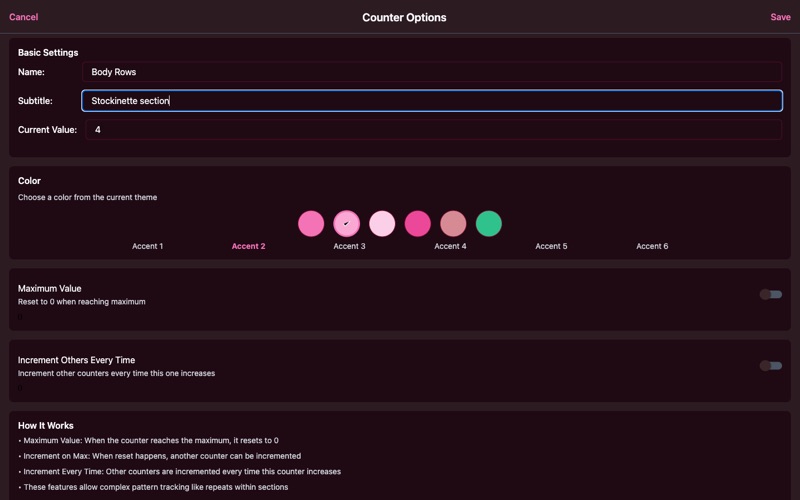Click 'Choose a color from the current theme'

point(87,197)
